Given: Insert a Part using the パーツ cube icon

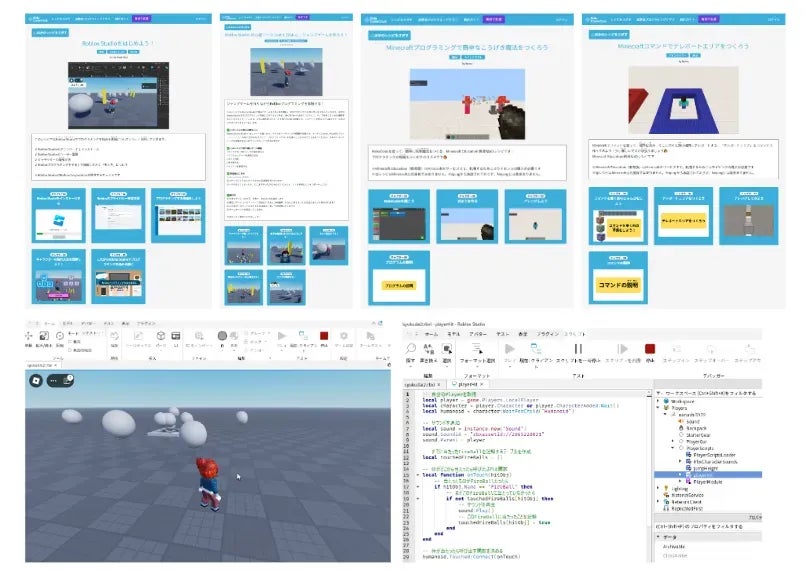Looking at the screenshot, I should 161,336.
